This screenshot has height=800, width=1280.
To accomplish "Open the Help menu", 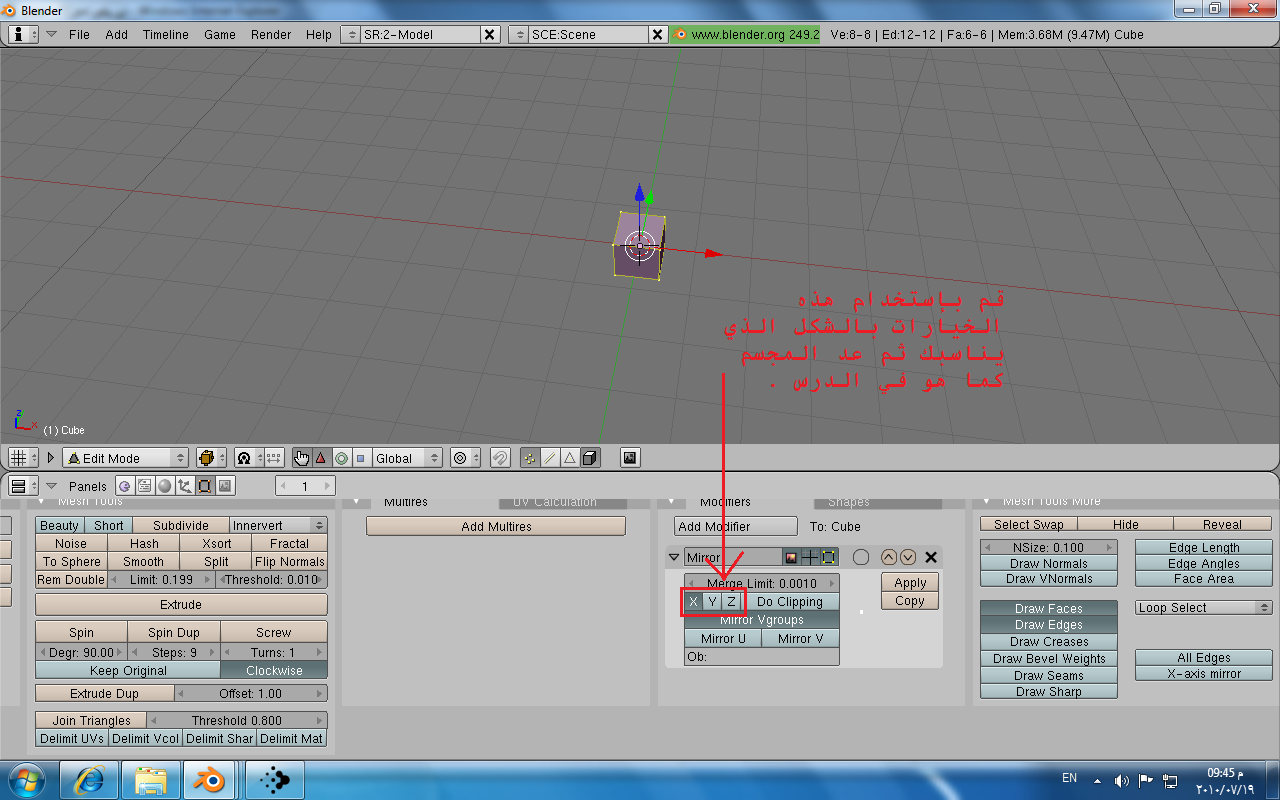I will (x=319, y=34).
